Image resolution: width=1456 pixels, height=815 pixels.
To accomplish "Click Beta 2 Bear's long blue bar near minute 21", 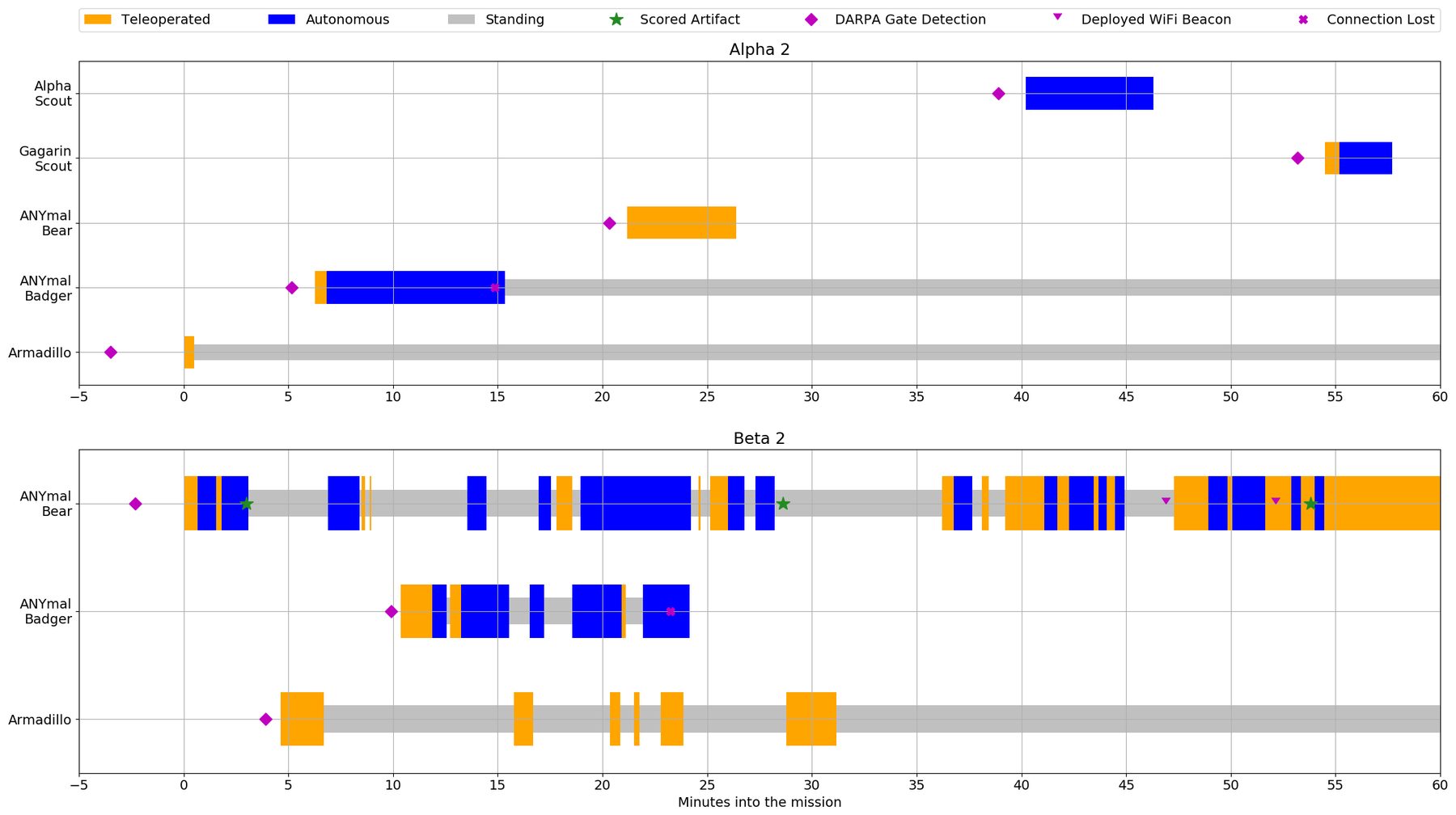I will tap(636, 503).
